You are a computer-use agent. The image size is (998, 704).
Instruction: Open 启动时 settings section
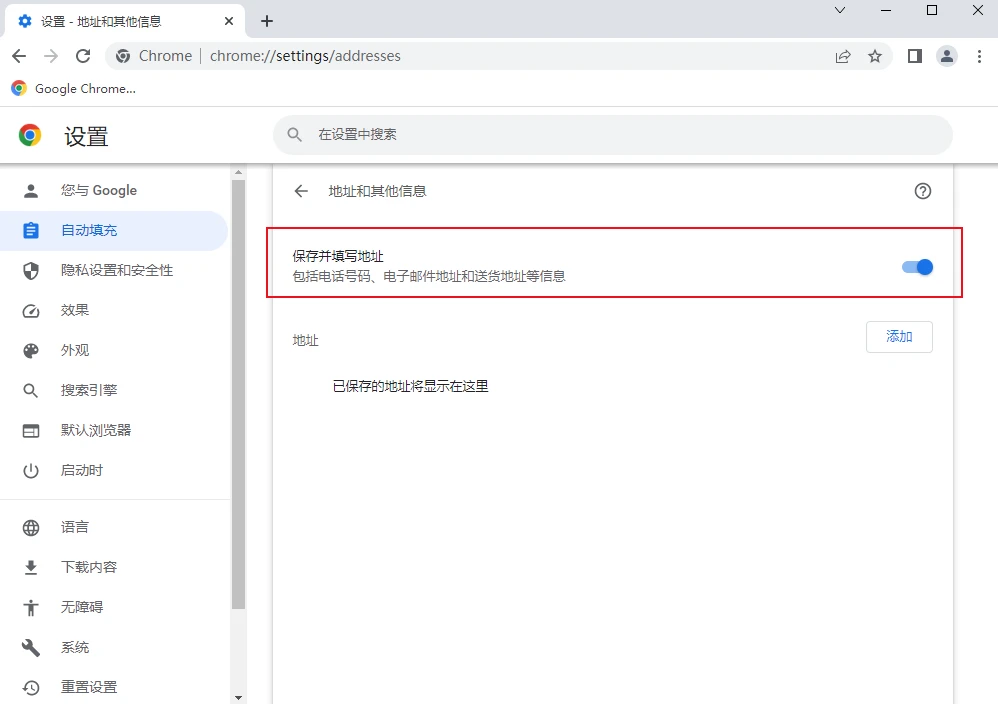point(115,470)
